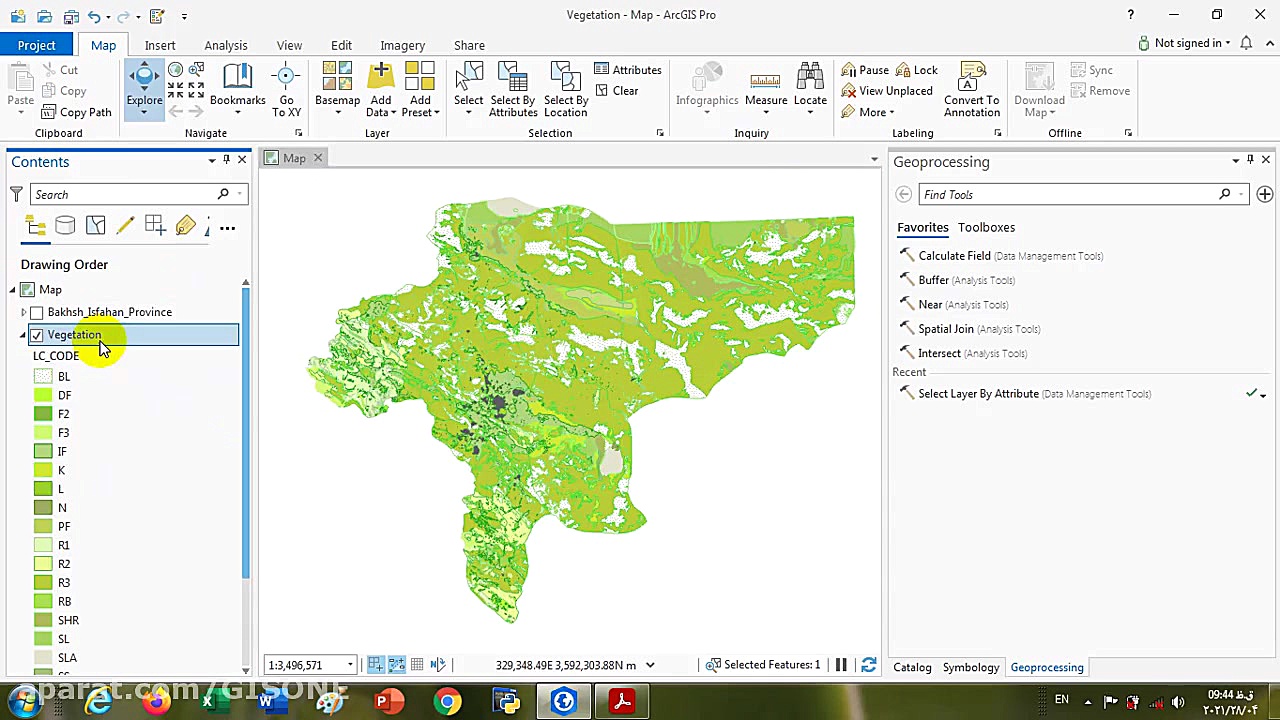1280x720 pixels.
Task: Click Convert To Annotation in the ribbon
Action: 971,90
